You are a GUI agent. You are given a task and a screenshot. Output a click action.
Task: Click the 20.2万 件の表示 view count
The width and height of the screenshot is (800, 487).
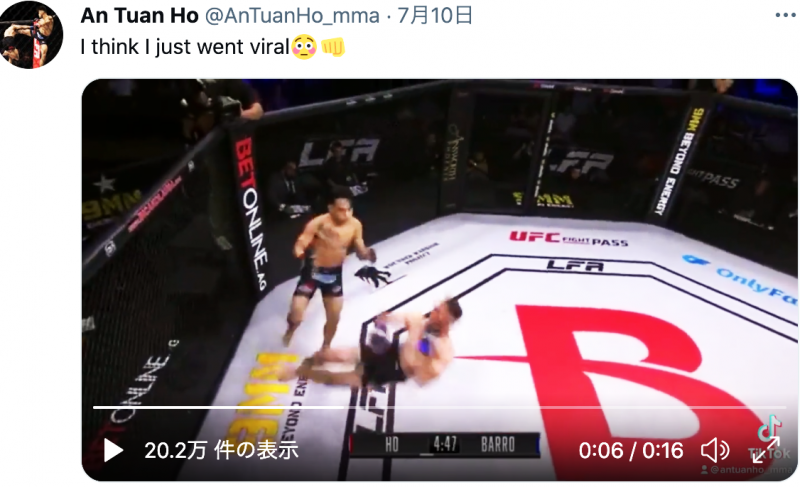(221, 450)
